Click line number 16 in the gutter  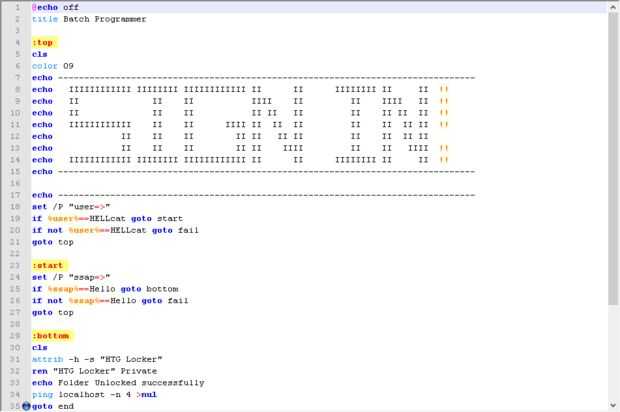pyautogui.click(x=15, y=183)
